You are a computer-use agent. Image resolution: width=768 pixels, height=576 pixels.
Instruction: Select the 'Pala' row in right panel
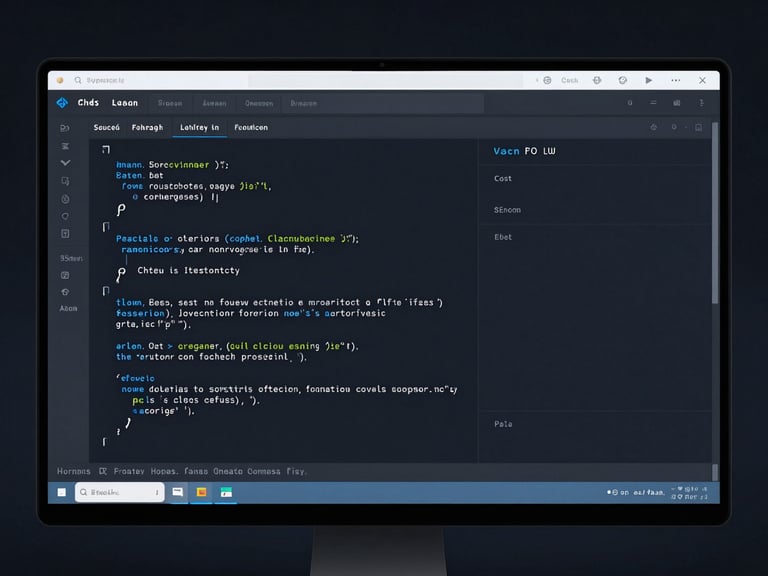503,424
